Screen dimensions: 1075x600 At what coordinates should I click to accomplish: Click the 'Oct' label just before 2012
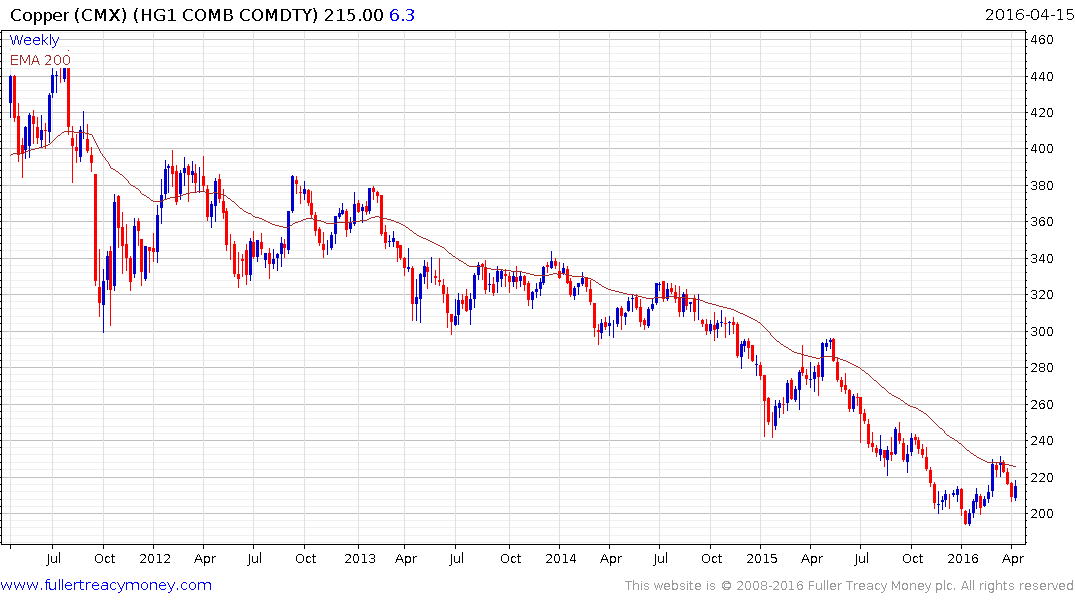pos(104,558)
